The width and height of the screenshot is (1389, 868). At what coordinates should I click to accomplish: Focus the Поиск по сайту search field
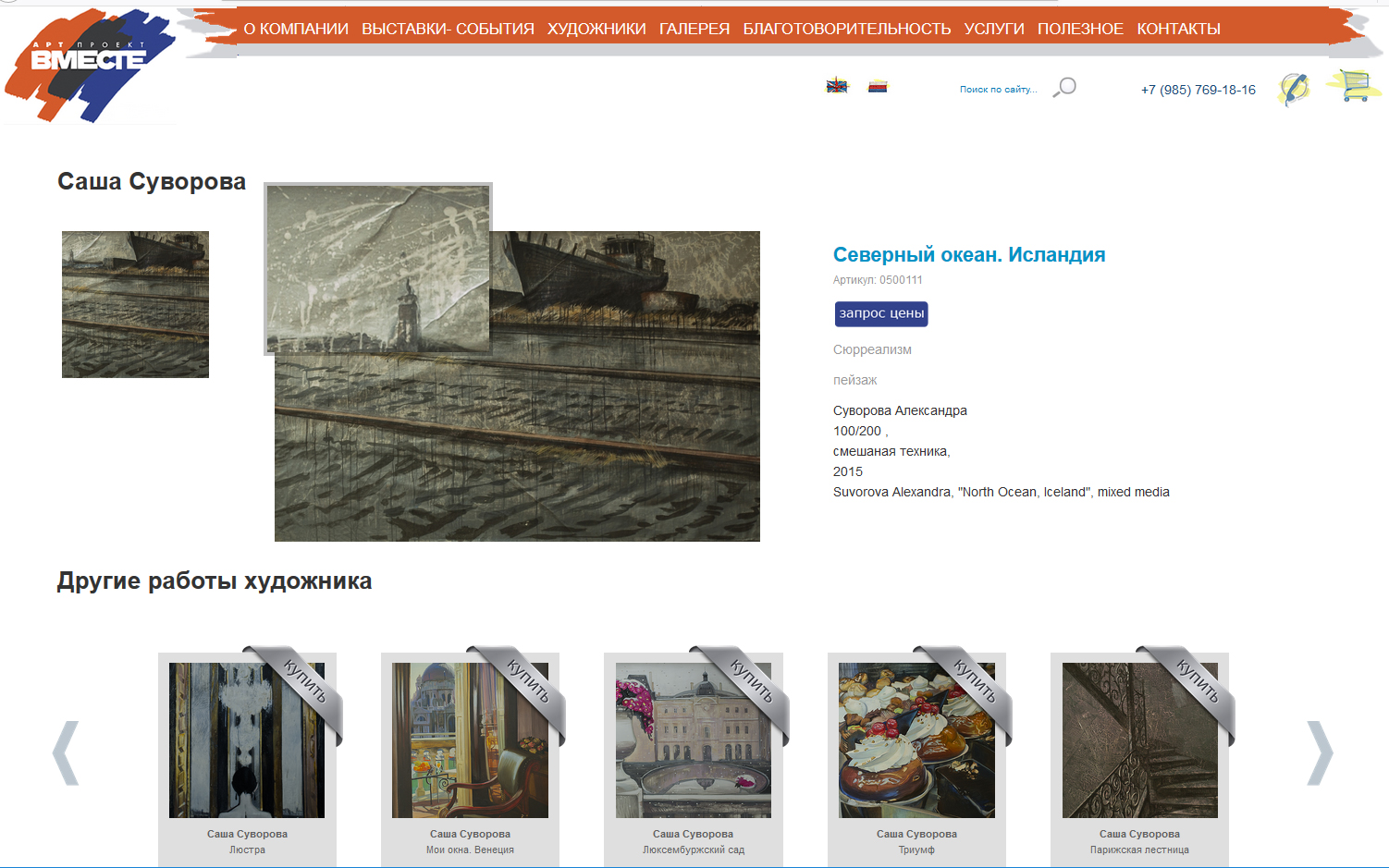998,90
